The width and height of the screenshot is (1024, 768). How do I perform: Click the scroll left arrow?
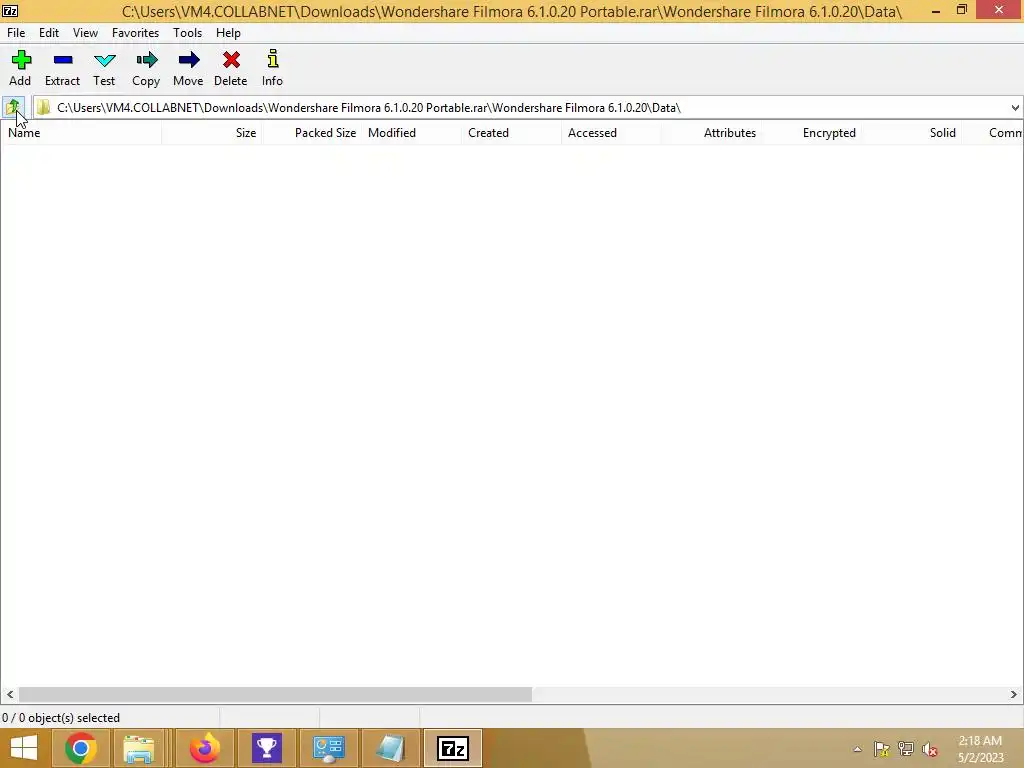pos(10,694)
